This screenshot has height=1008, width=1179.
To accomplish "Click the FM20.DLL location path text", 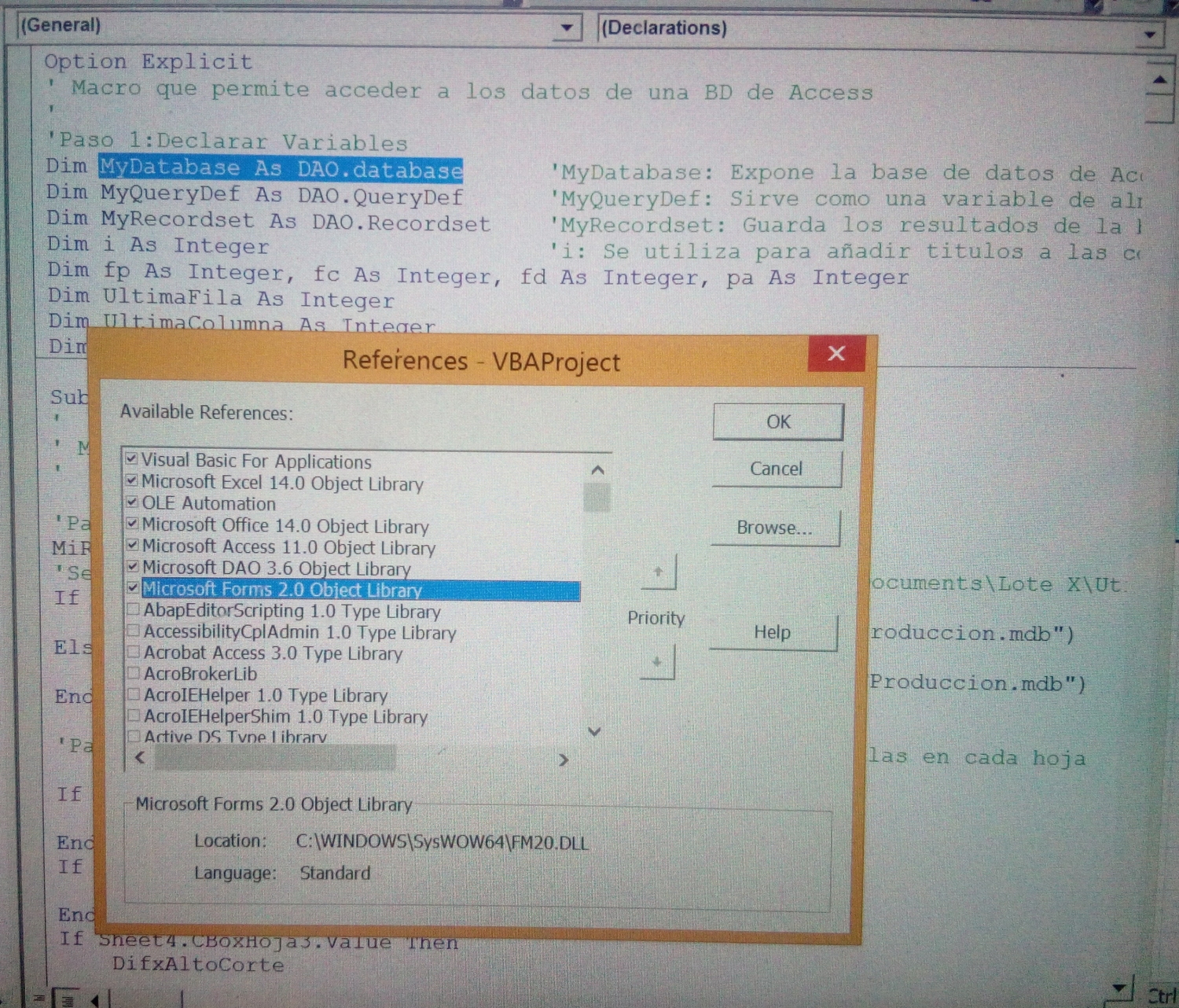I will pyautogui.click(x=441, y=842).
